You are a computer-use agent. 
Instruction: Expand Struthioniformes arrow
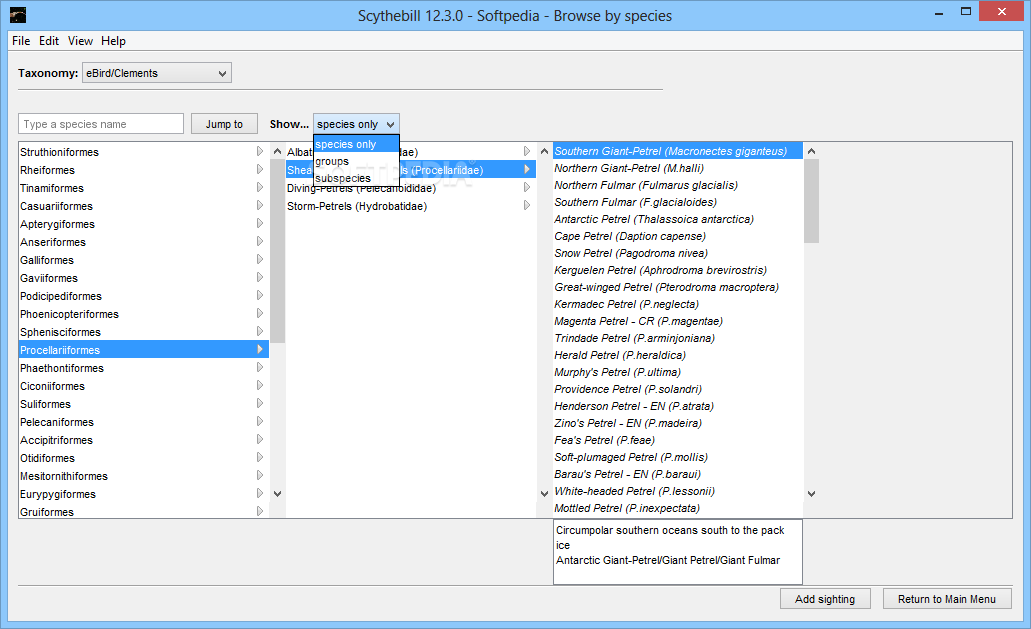coord(260,151)
